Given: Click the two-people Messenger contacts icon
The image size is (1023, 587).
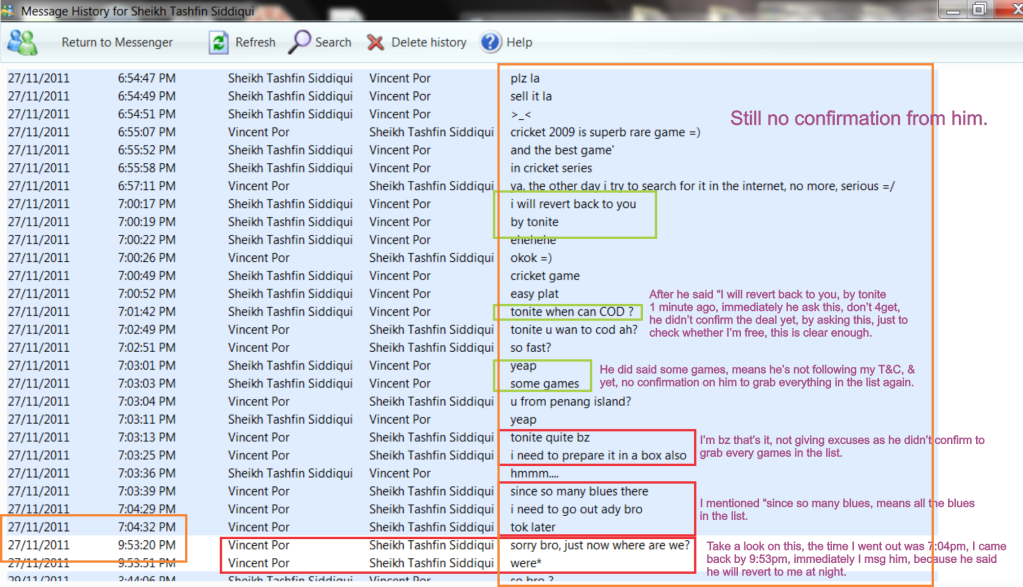Looking at the screenshot, I should coord(22,42).
